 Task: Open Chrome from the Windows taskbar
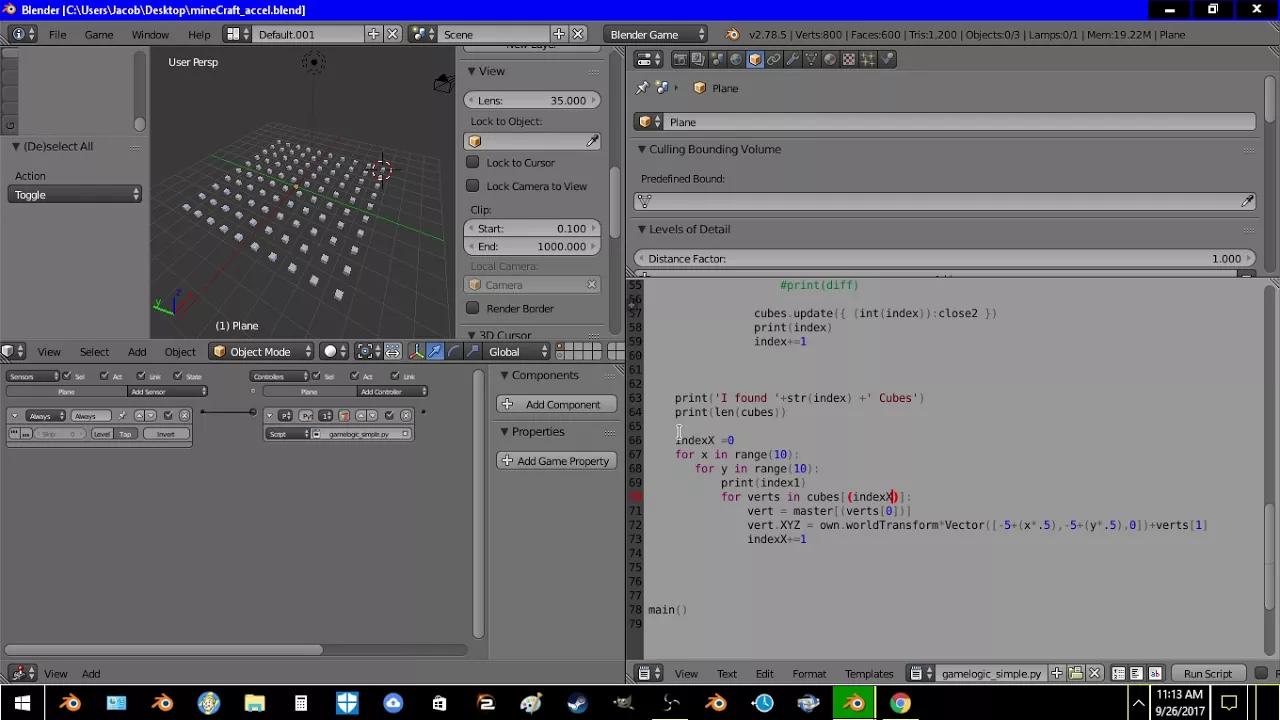[x=901, y=703]
